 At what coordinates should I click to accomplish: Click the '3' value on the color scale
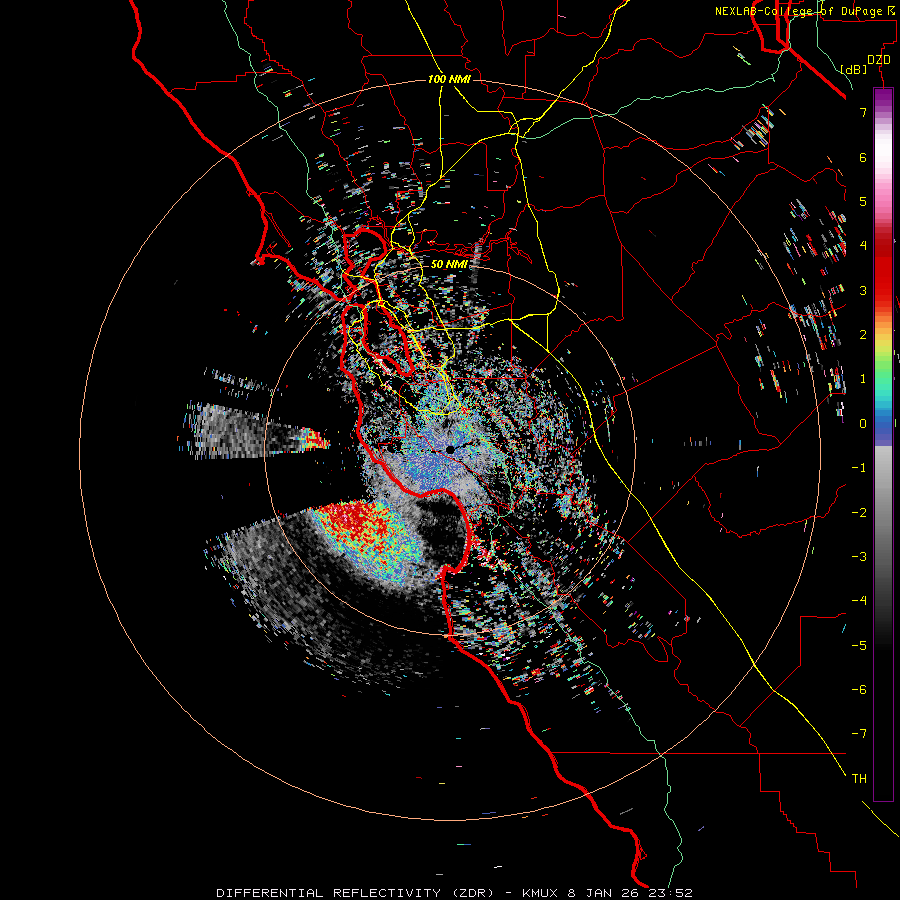point(863,290)
